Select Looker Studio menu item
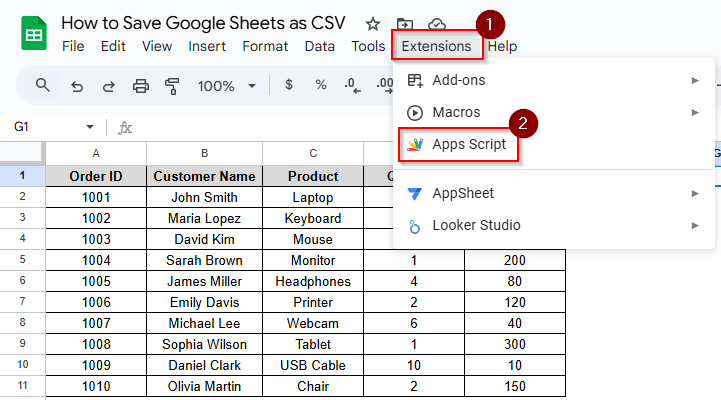This screenshot has width=721, height=400. coord(553,226)
